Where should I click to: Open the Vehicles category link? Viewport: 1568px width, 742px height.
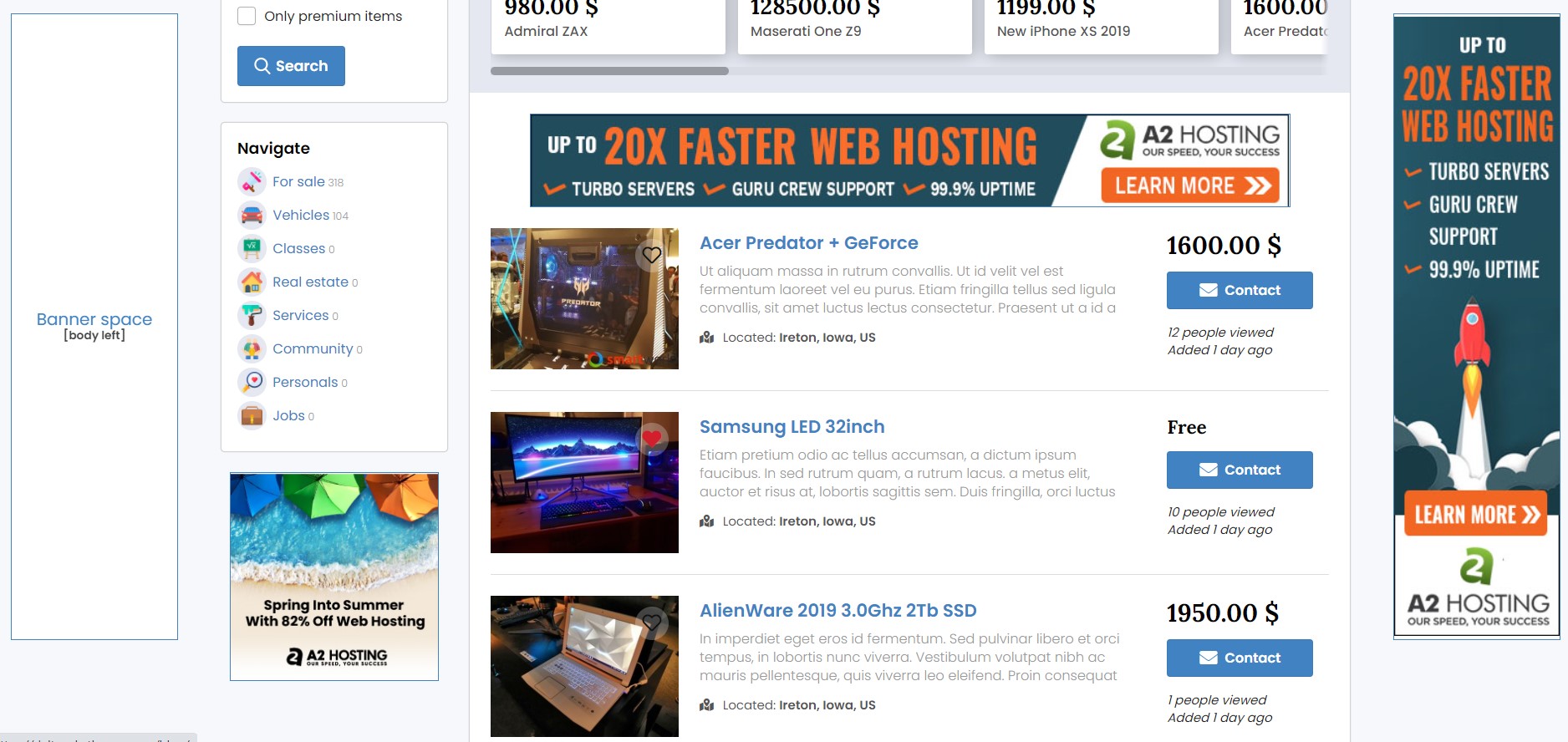(301, 215)
